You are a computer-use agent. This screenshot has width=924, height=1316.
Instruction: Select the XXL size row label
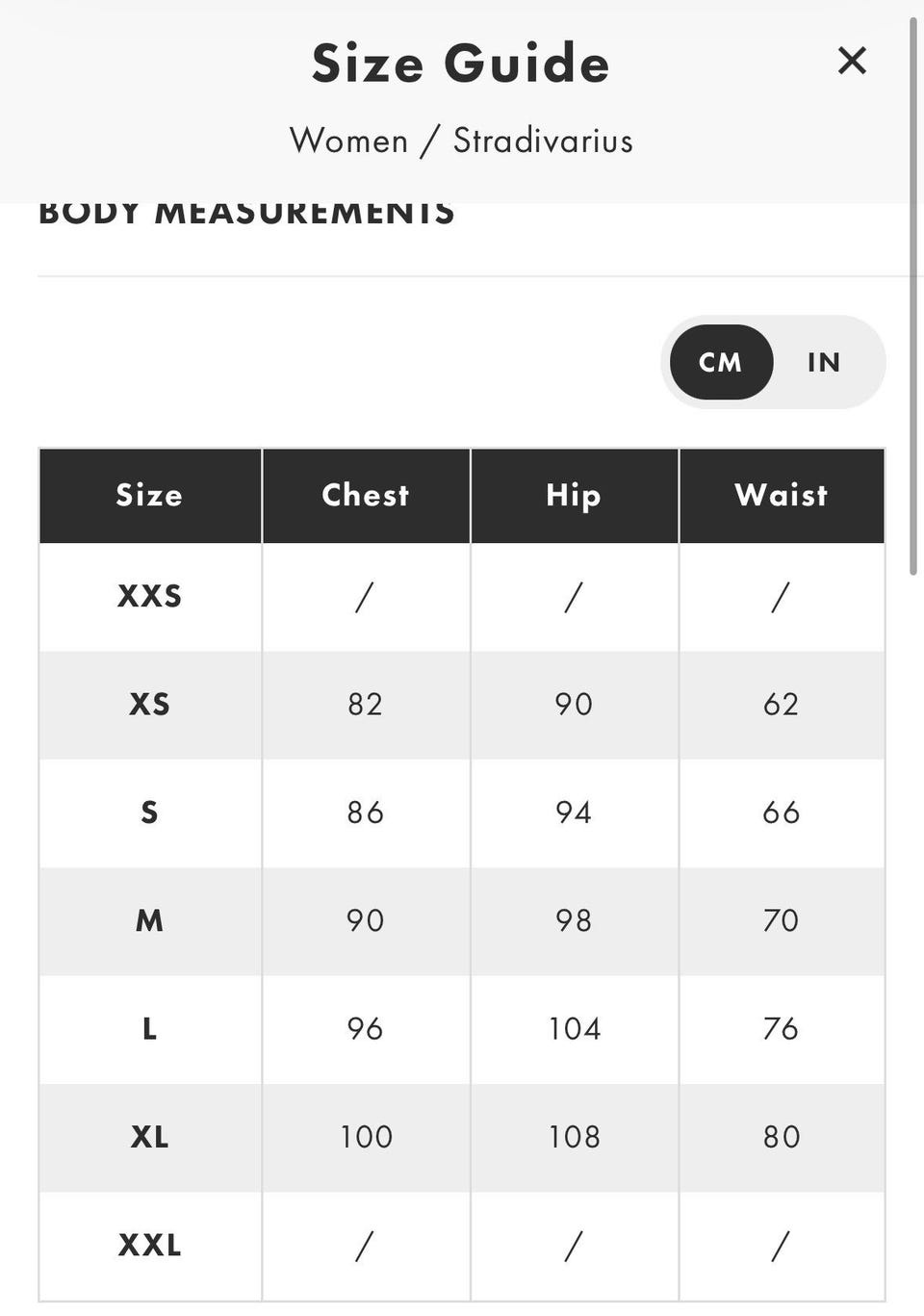[149, 1246]
